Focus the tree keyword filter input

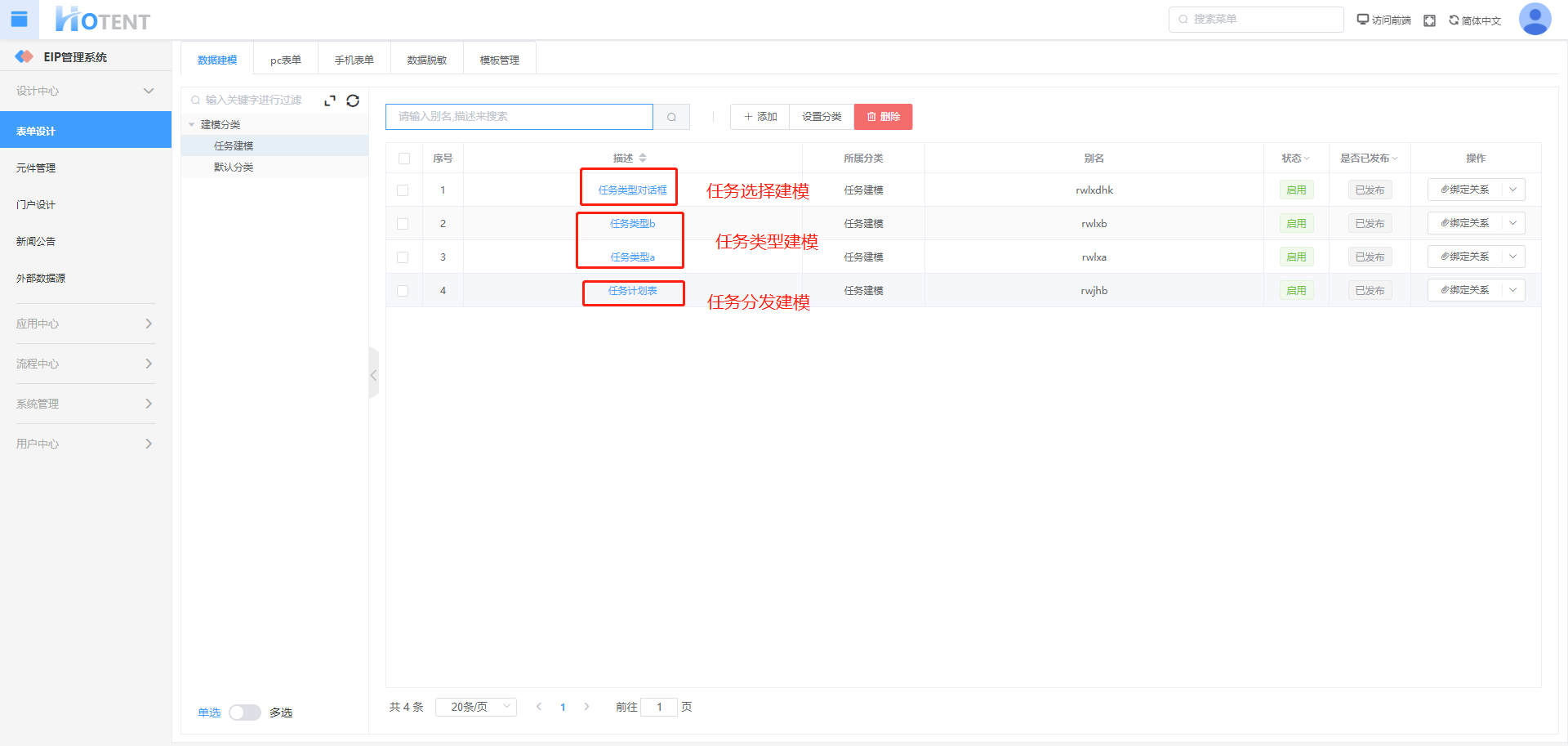tap(252, 101)
